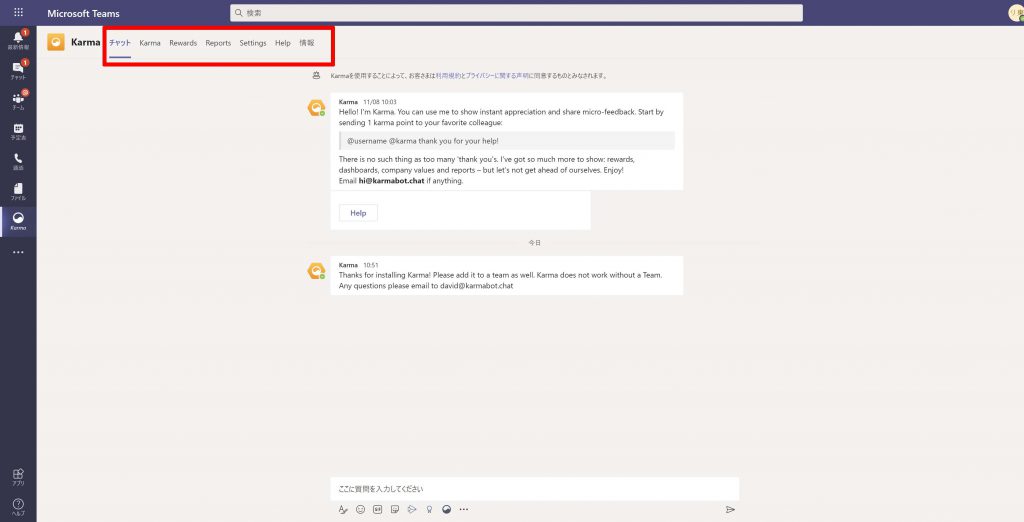Screen dimensions: 1024x522
Task: Switch to the Help tab
Action: click(x=283, y=43)
